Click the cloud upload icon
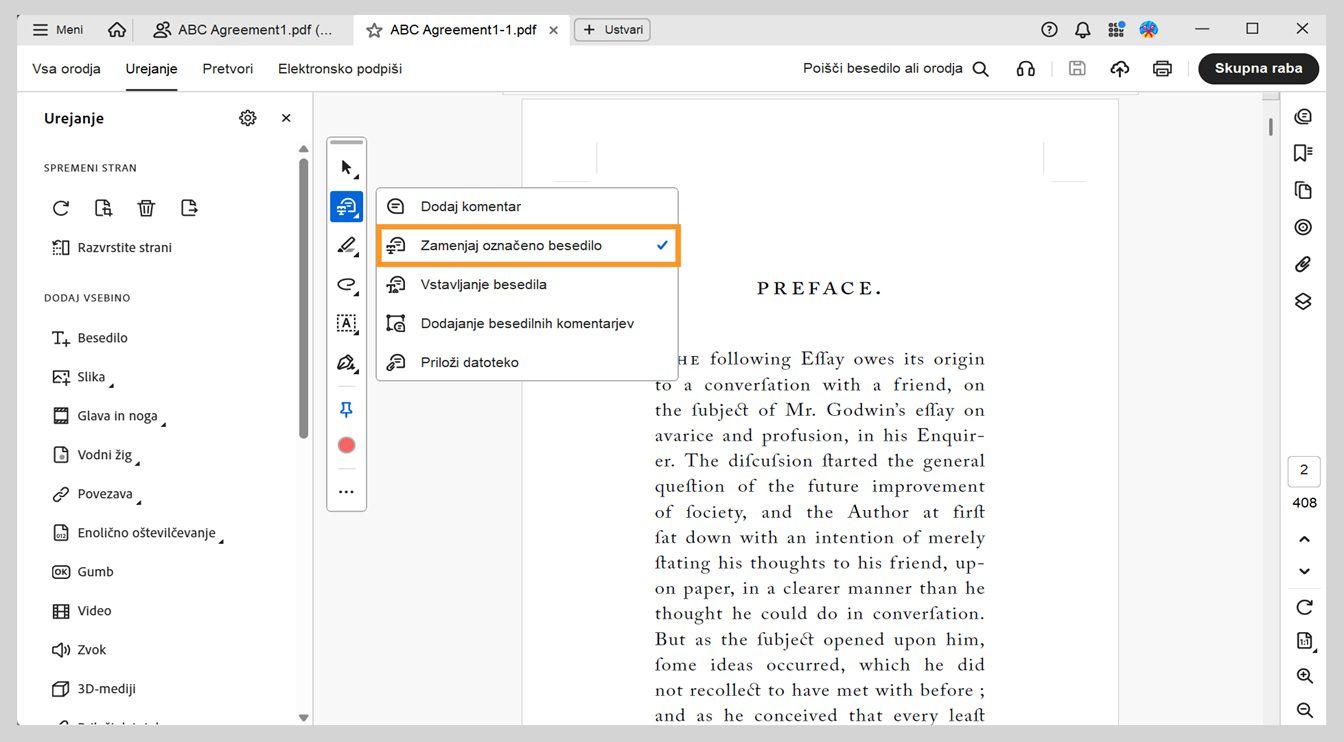Screen dimensions: 1344x742 tap(1120, 69)
